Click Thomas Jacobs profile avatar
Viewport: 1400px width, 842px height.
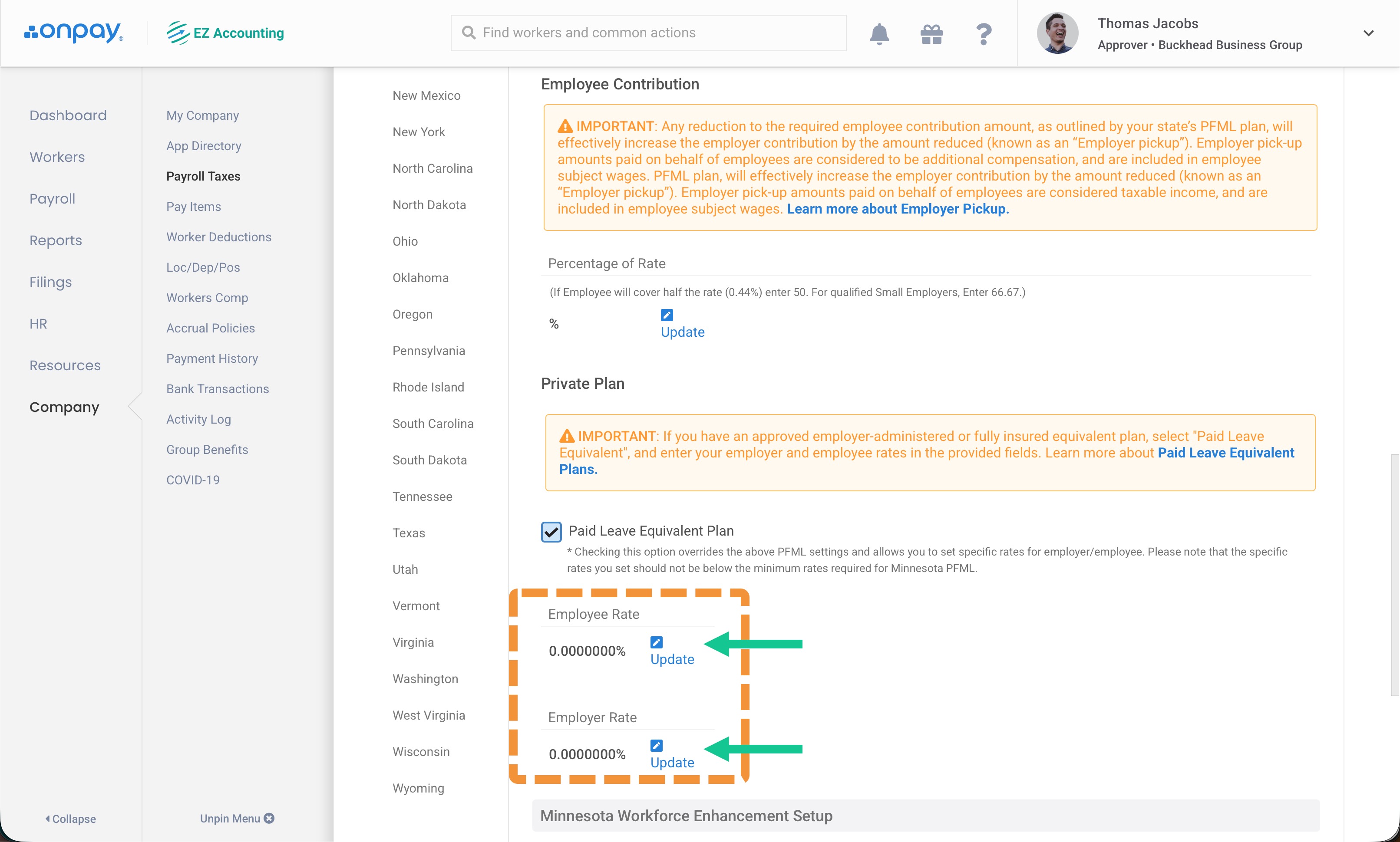pyautogui.click(x=1057, y=33)
